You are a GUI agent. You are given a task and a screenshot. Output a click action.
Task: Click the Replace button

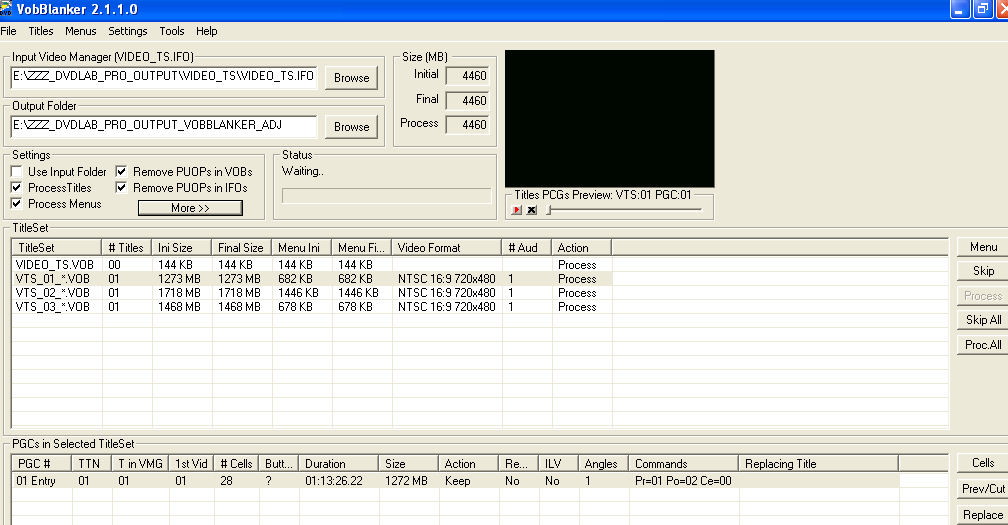click(983, 515)
